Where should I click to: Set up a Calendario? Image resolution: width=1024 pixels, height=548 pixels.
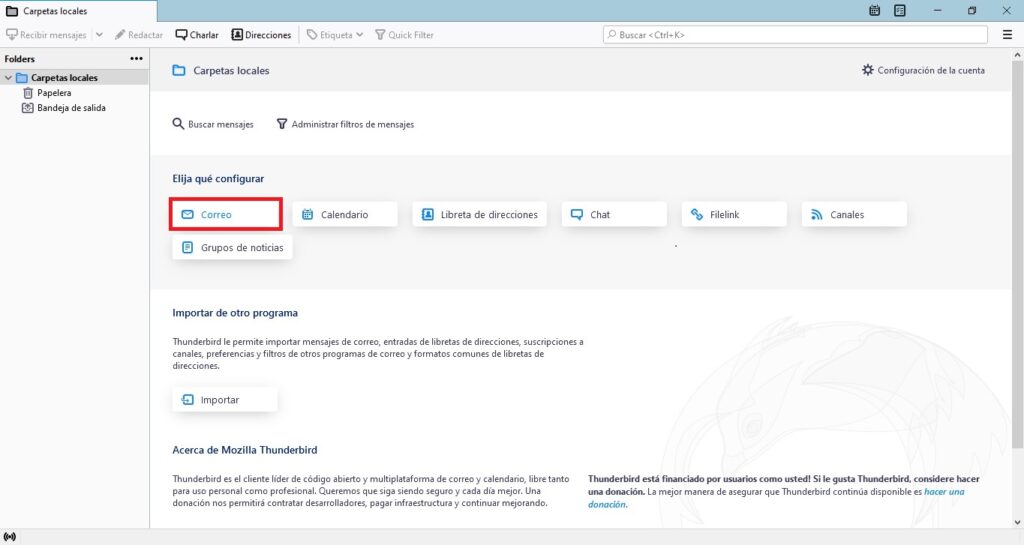pyautogui.click(x=345, y=214)
